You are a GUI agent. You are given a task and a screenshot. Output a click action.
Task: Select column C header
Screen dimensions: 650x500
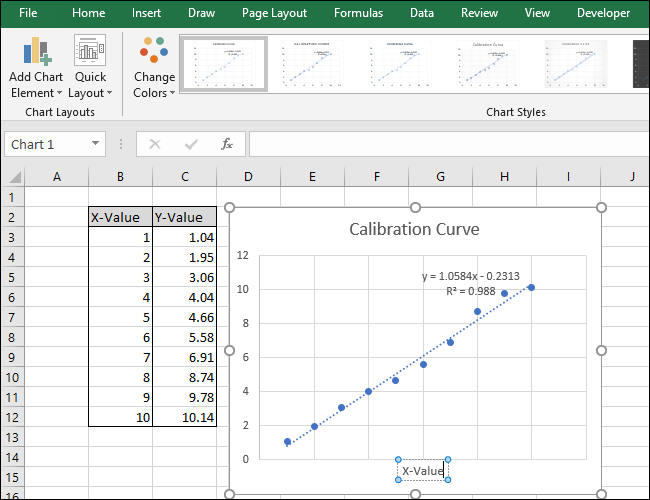[184, 177]
